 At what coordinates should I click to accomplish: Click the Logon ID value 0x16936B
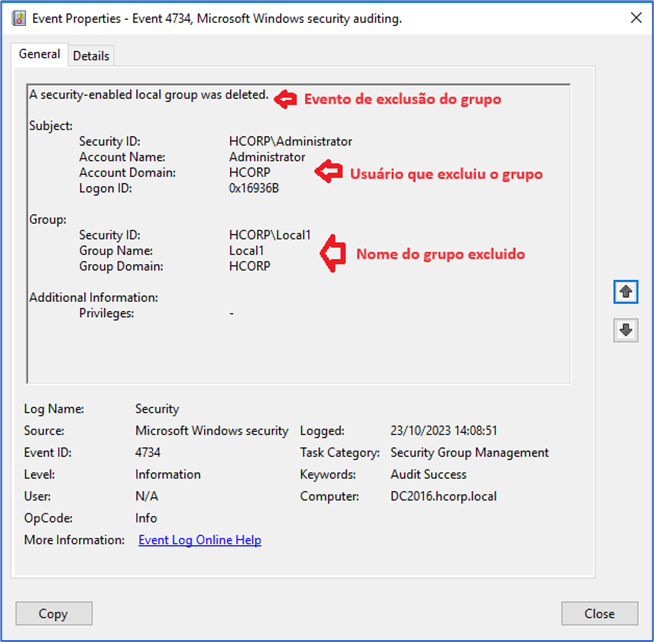coord(254,188)
